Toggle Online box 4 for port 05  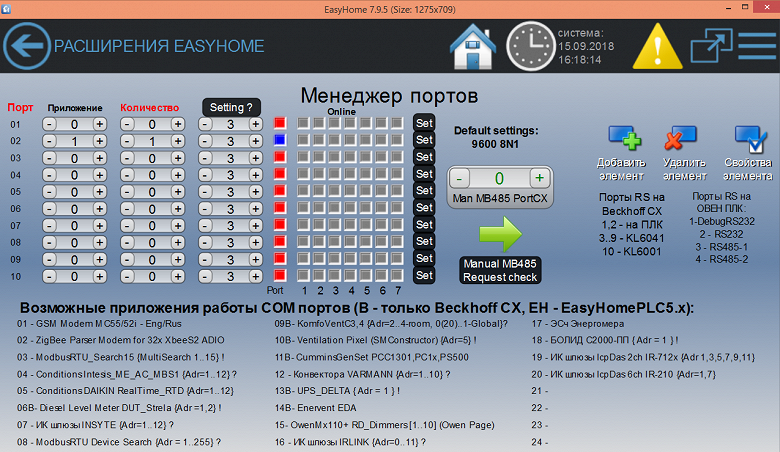tap(350, 190)
